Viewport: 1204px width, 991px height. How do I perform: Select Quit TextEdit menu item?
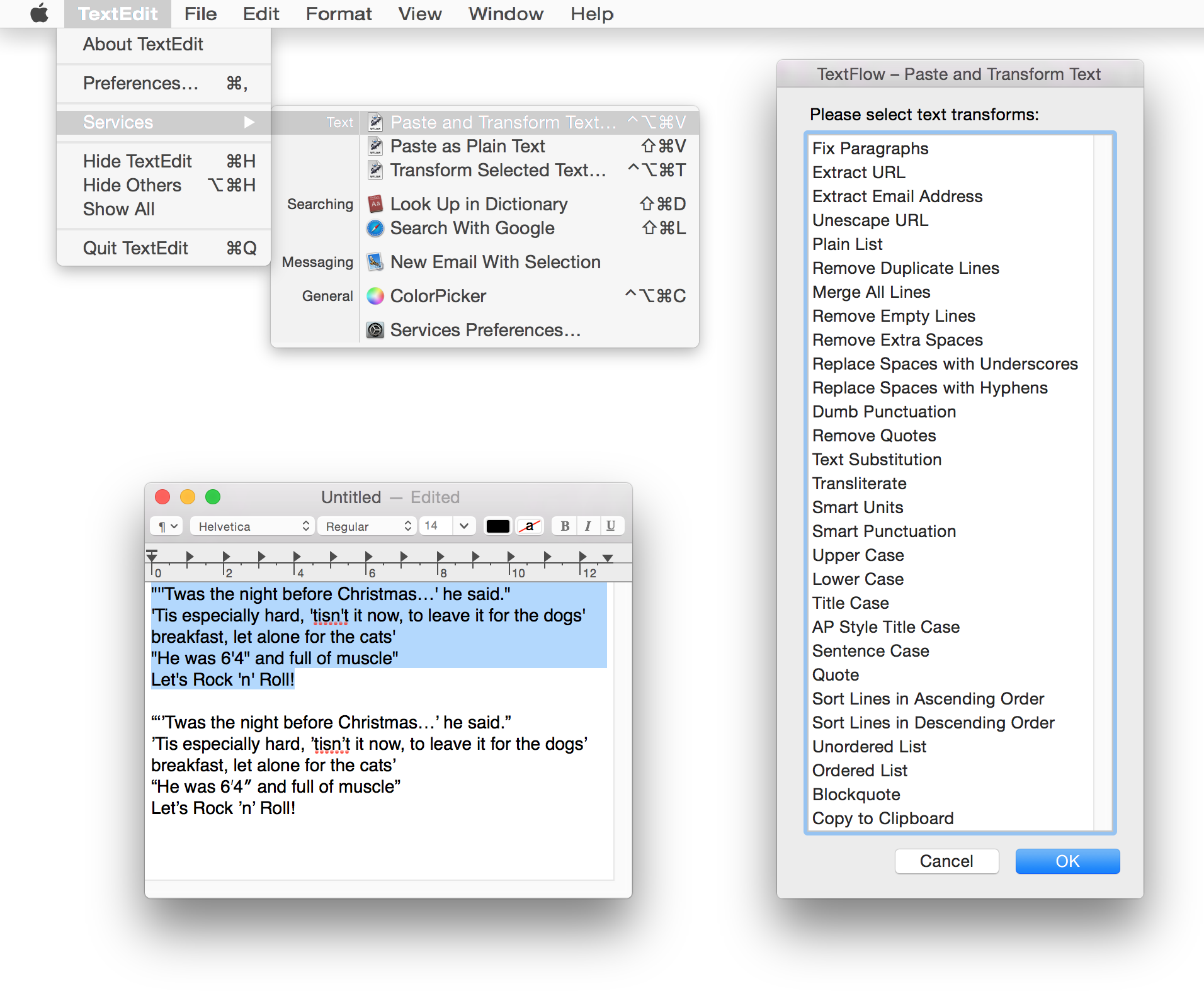pyautogui.click(x=164, y=248)
